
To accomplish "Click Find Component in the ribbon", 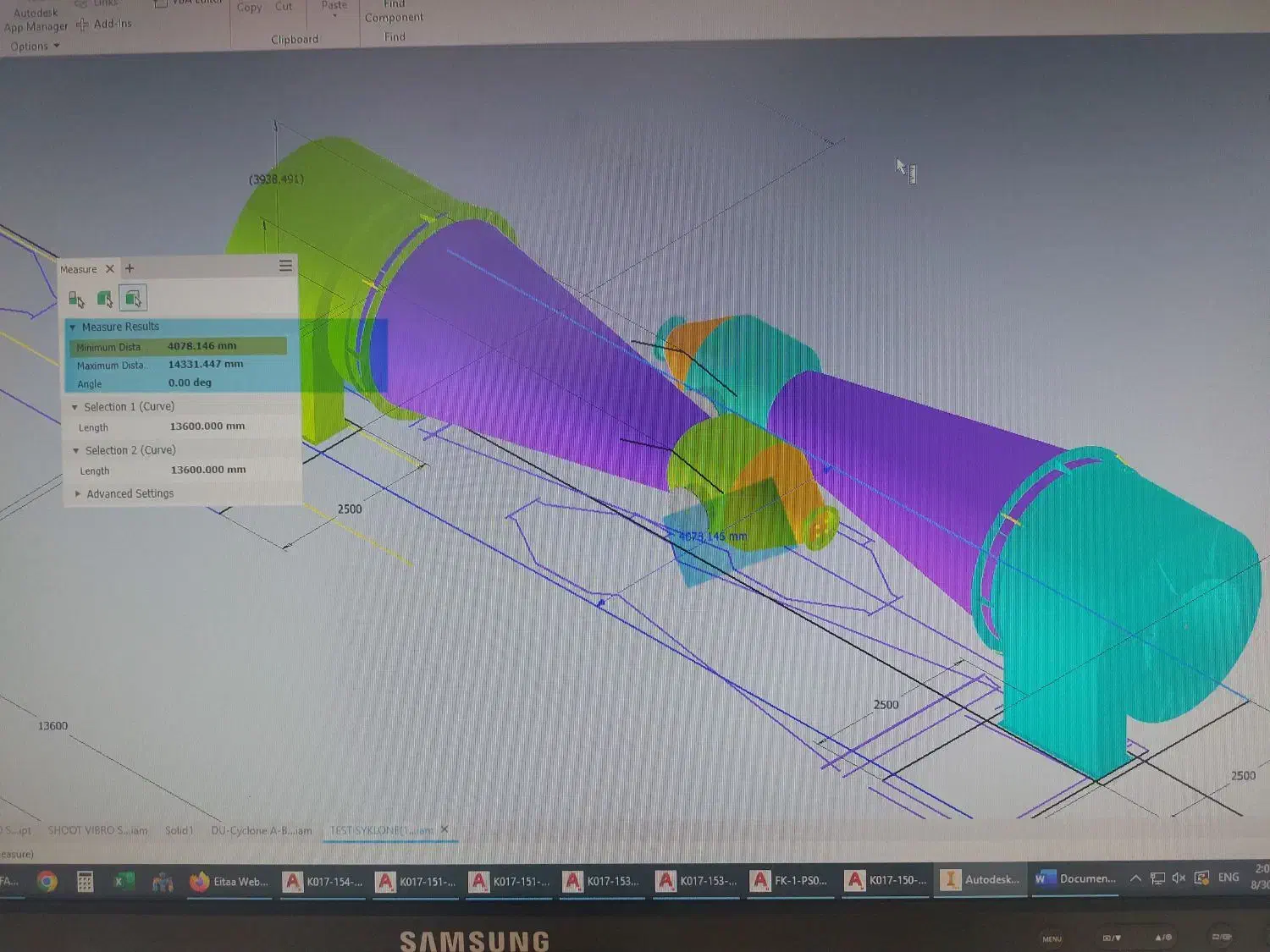I will point(394,12).
